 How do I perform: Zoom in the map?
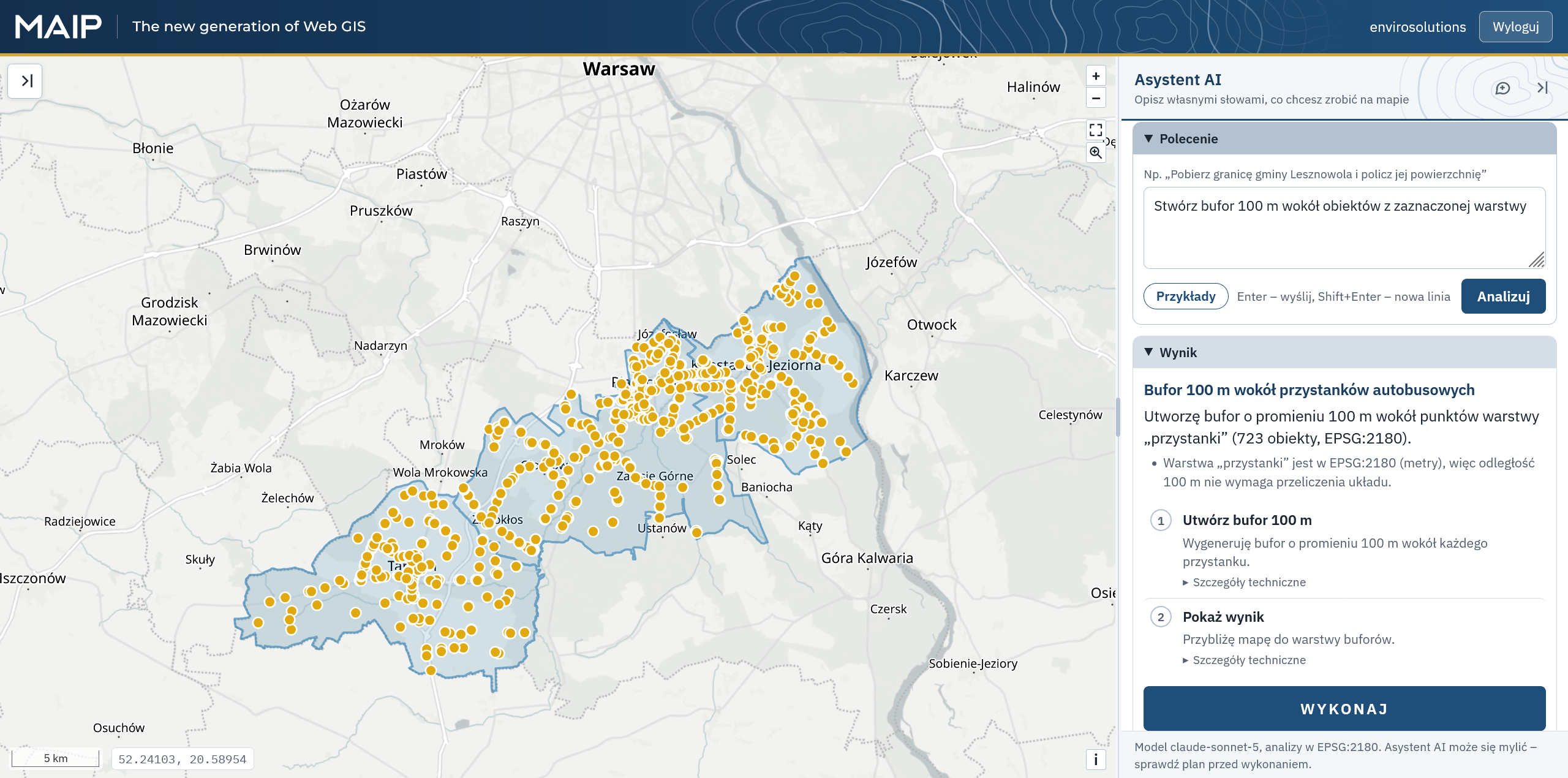click(x=1096, y=76)
